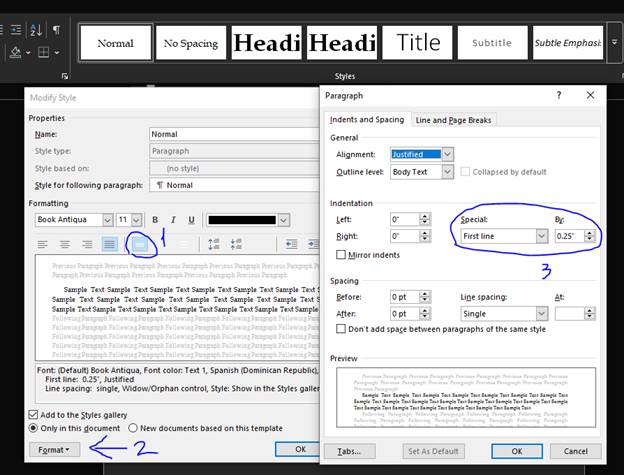Toggle Italic formatting in Modify Style
Screen dimensions: 624x475
coord(173,220)
